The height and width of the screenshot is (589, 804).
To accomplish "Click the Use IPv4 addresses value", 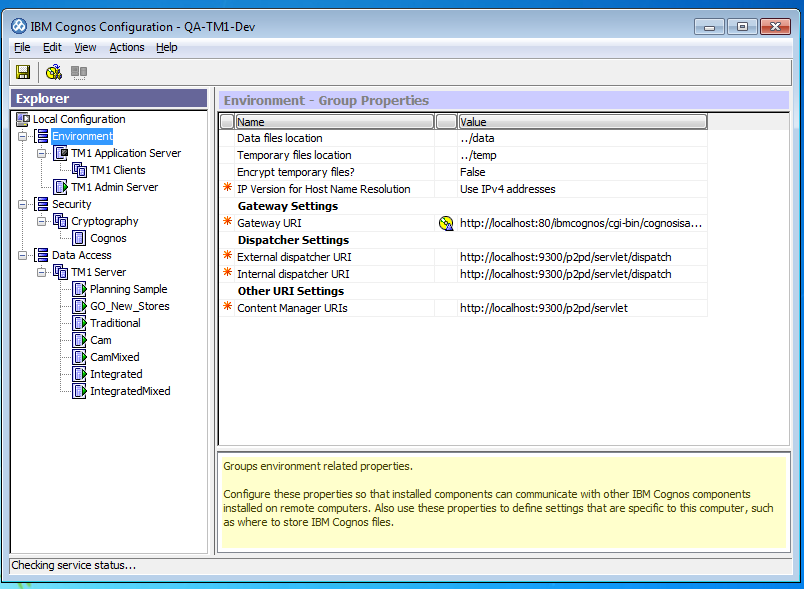I will click(582, 189).
